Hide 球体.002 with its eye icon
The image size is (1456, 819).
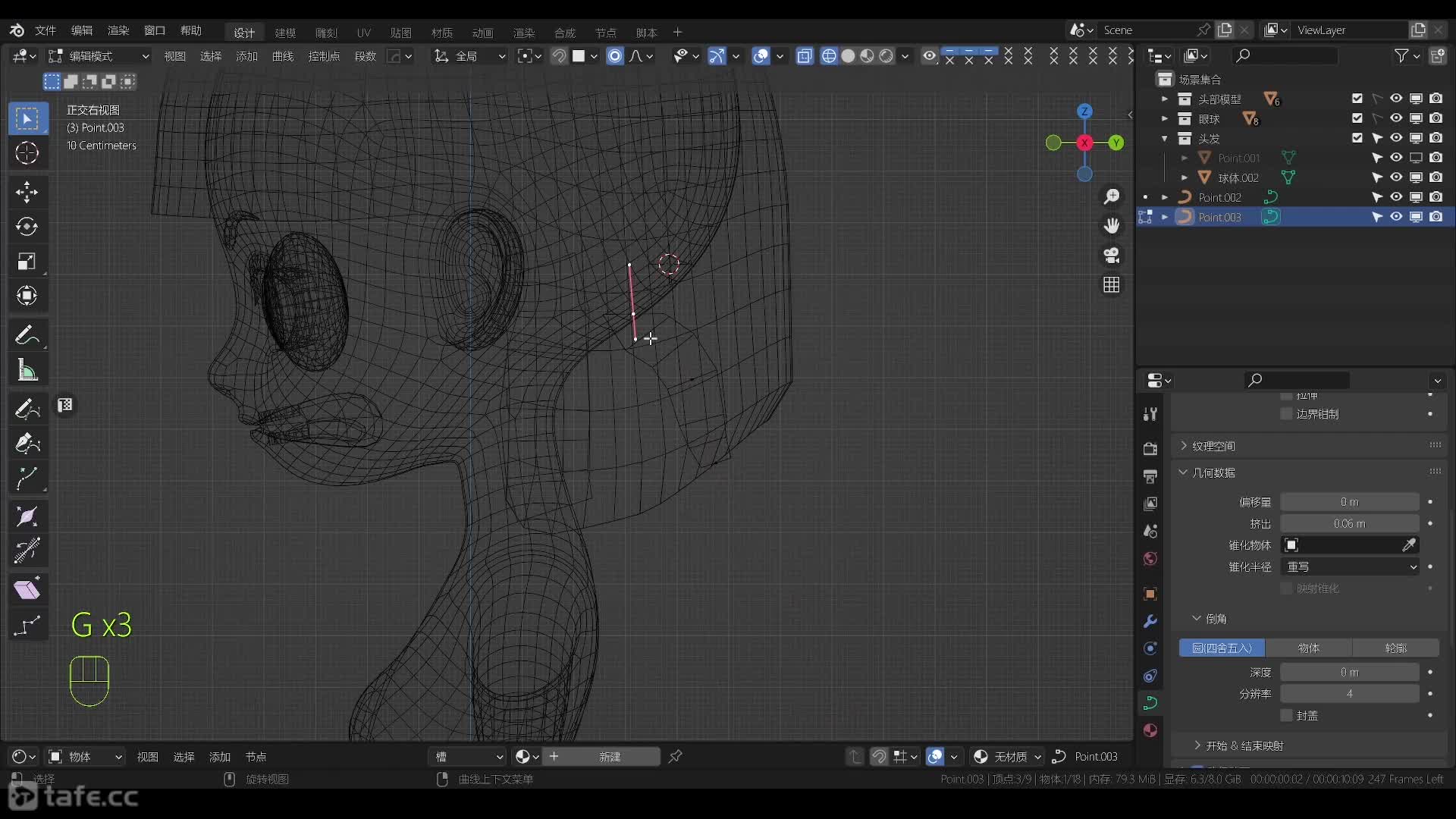[1396, 177]
